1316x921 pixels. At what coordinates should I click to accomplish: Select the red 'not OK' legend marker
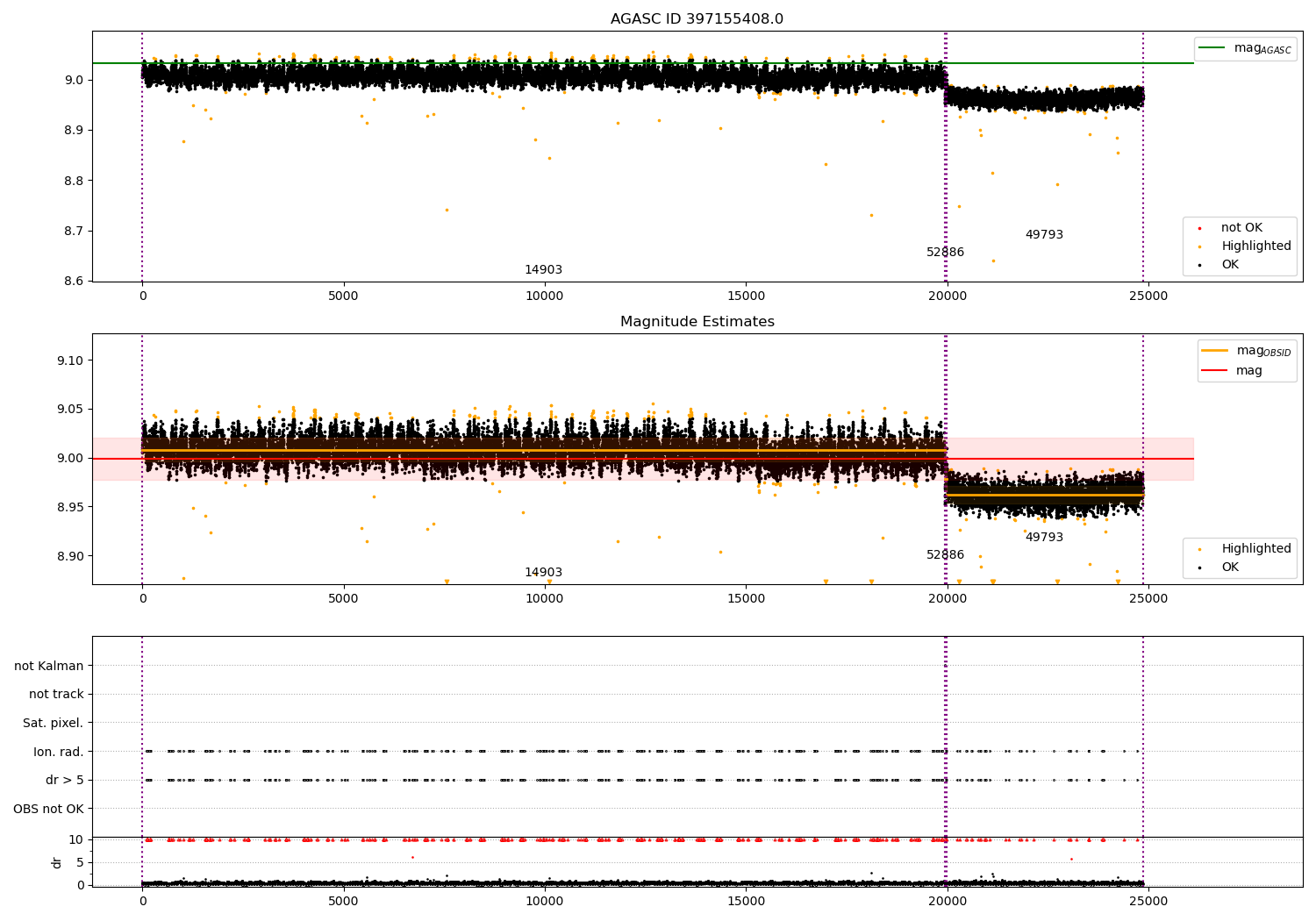(1199, 228)
